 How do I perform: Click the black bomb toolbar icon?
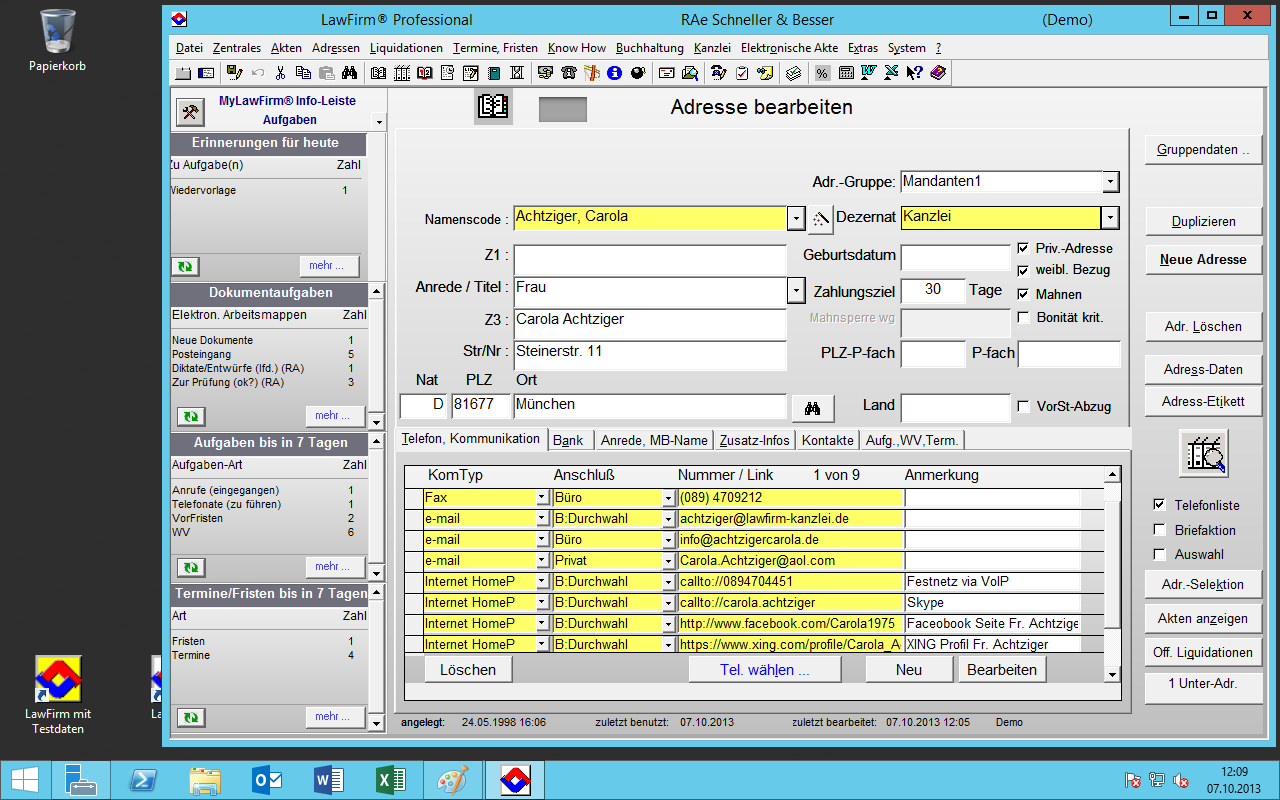(x=638, y=73)
